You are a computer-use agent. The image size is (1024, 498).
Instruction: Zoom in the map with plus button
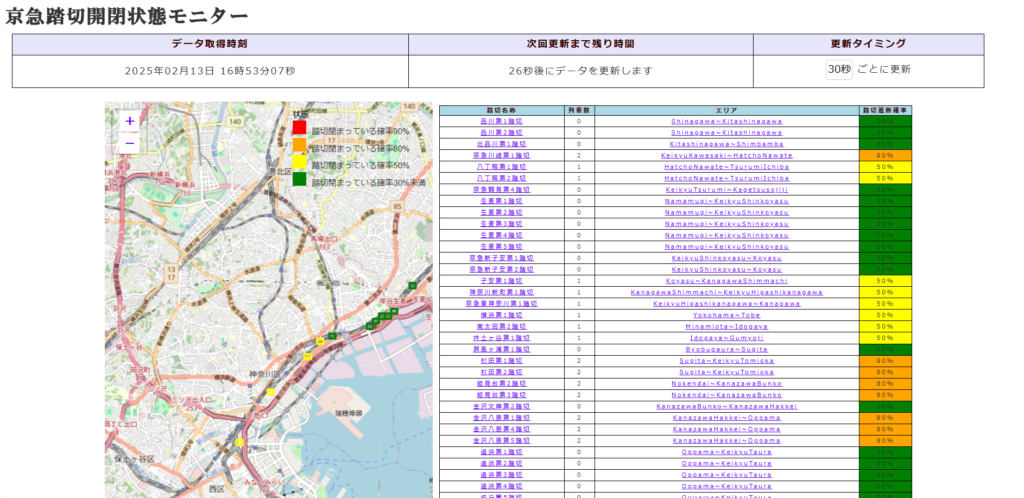pos(129,121)
